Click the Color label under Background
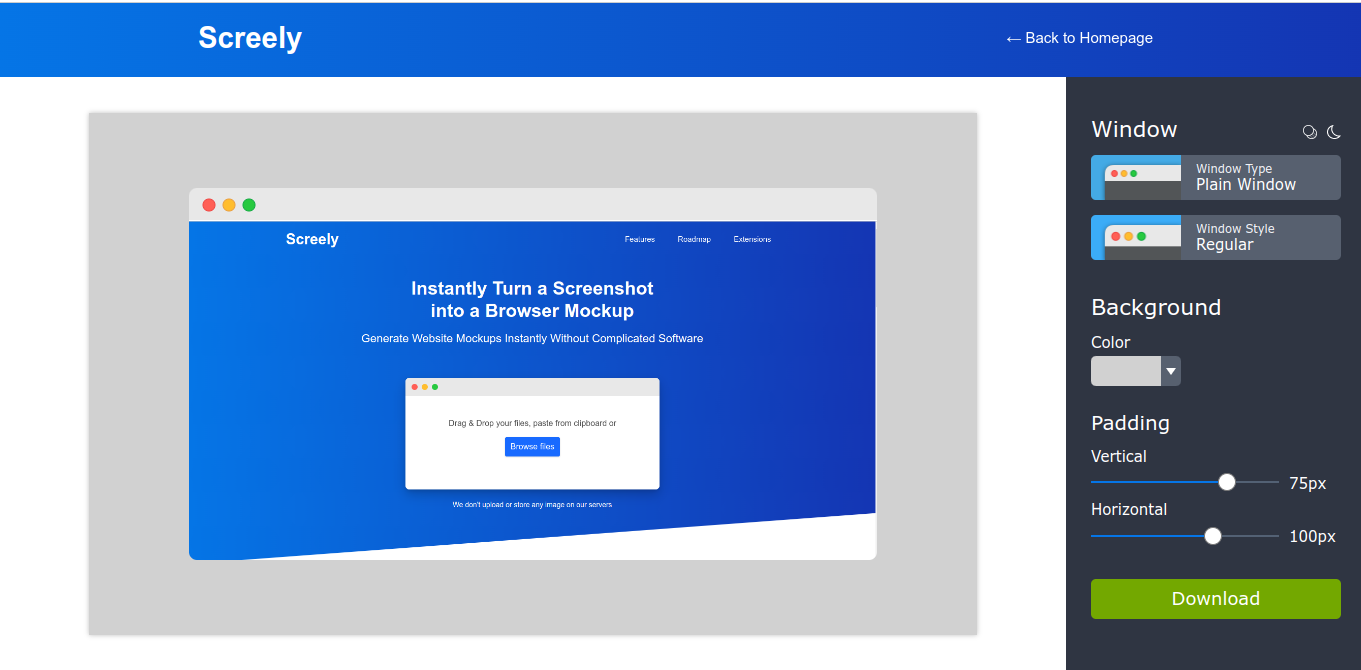Image resolution: width=1361 pixels, height=670 pixels. tap(1111, 342)
